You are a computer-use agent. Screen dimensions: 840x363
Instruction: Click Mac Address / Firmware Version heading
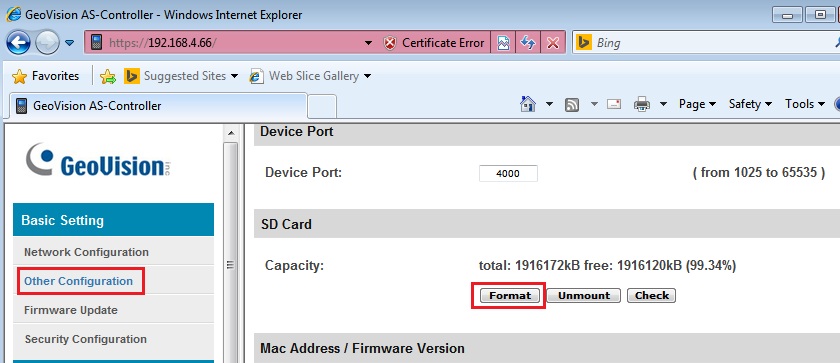point(362,349)
